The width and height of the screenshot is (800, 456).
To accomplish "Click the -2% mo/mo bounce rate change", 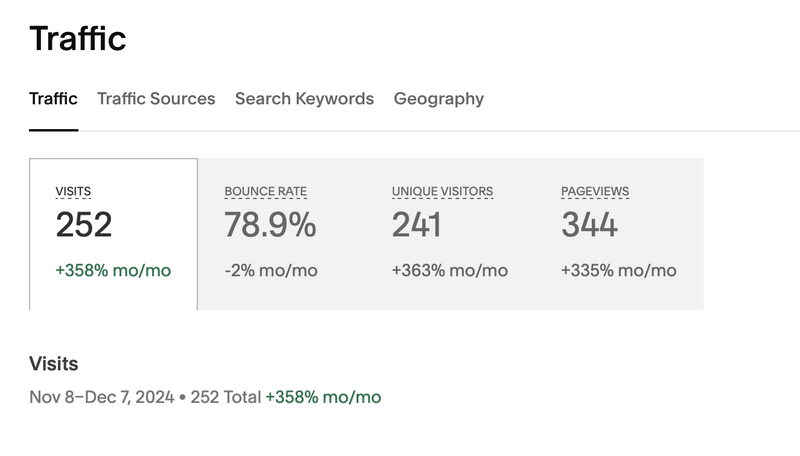I will point(271,270).
